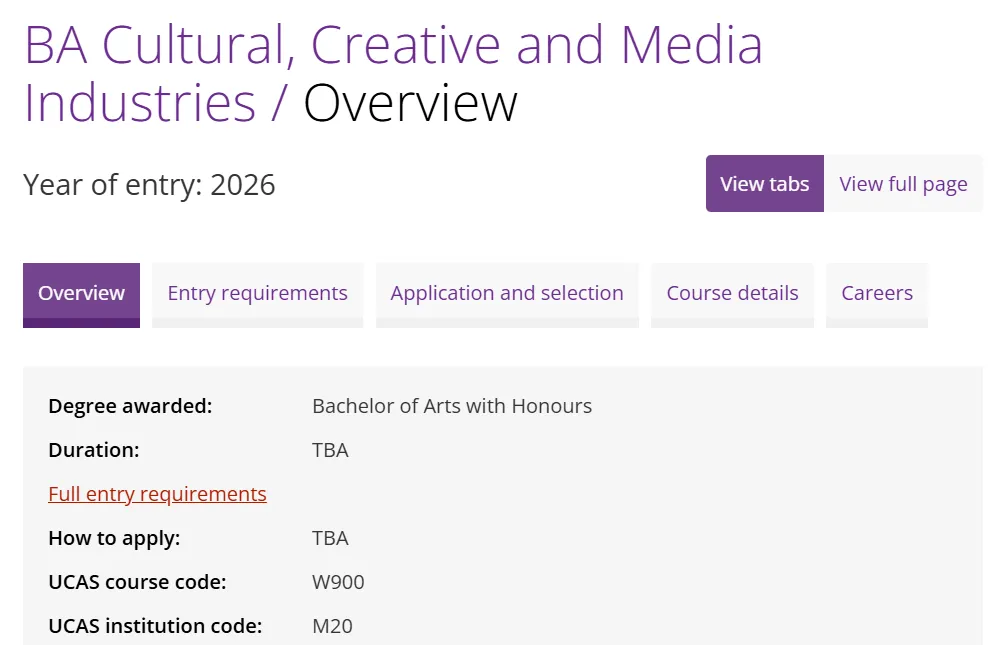Click the UCAS course code label

(137, 582)
